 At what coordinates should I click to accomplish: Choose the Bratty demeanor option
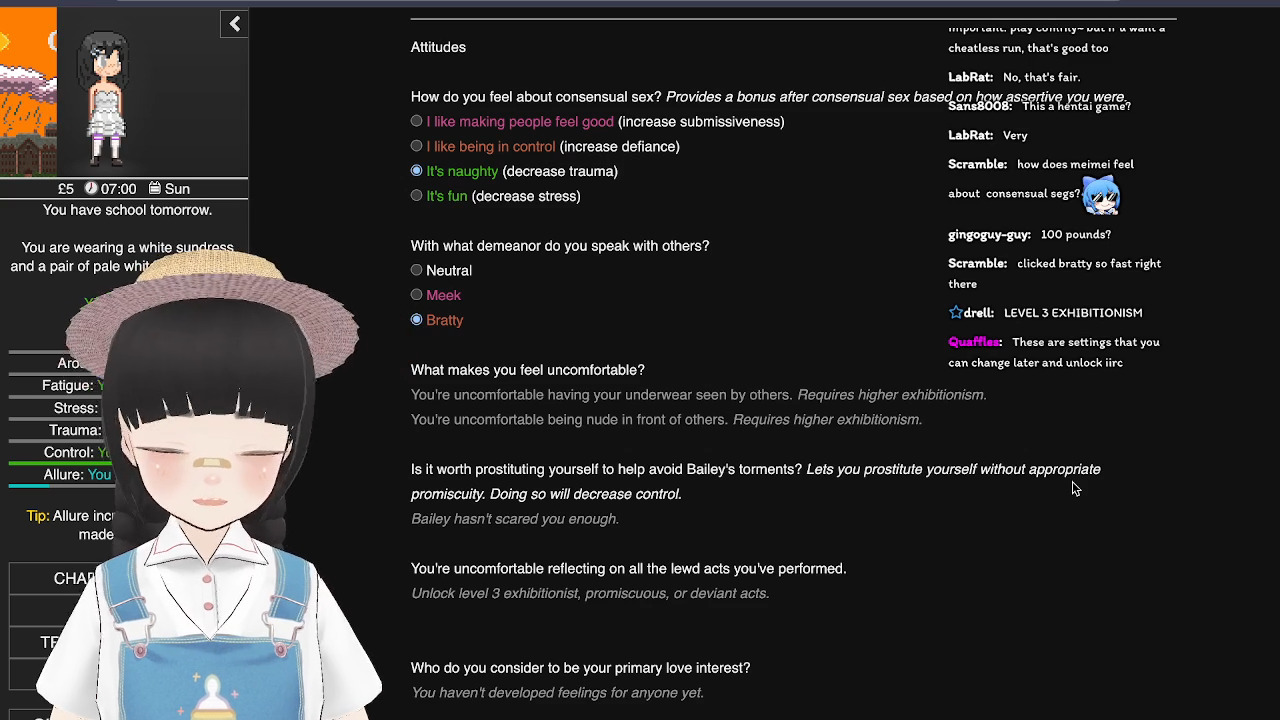(x=416, y=320)
